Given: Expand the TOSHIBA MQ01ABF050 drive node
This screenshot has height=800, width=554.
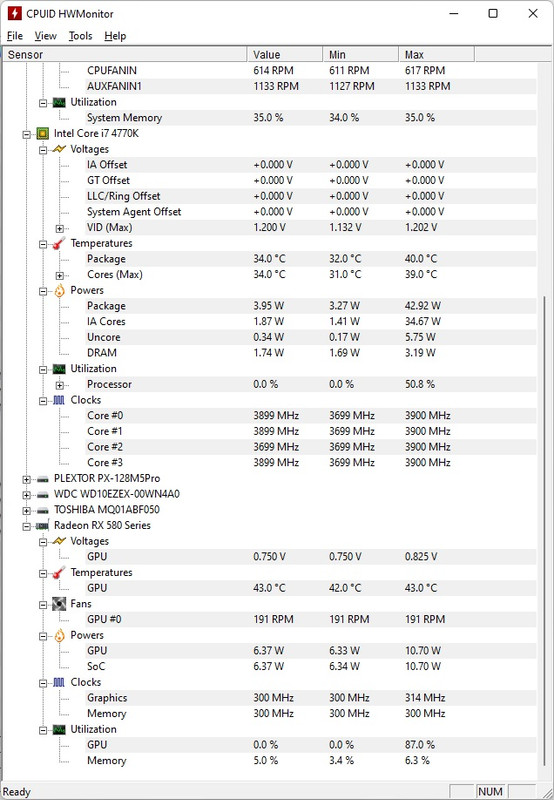Looking at the screenshot, I should coord(27,510).
